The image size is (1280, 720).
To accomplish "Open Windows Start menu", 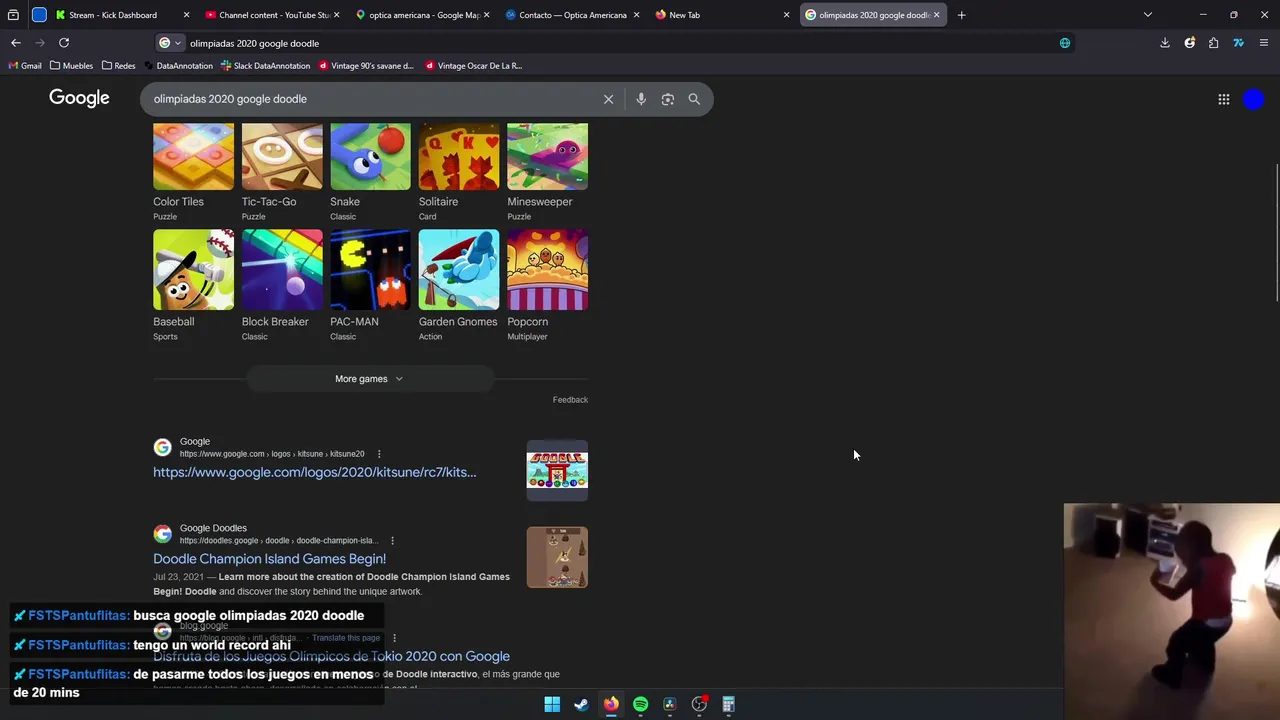I will (x=552, y=704).
